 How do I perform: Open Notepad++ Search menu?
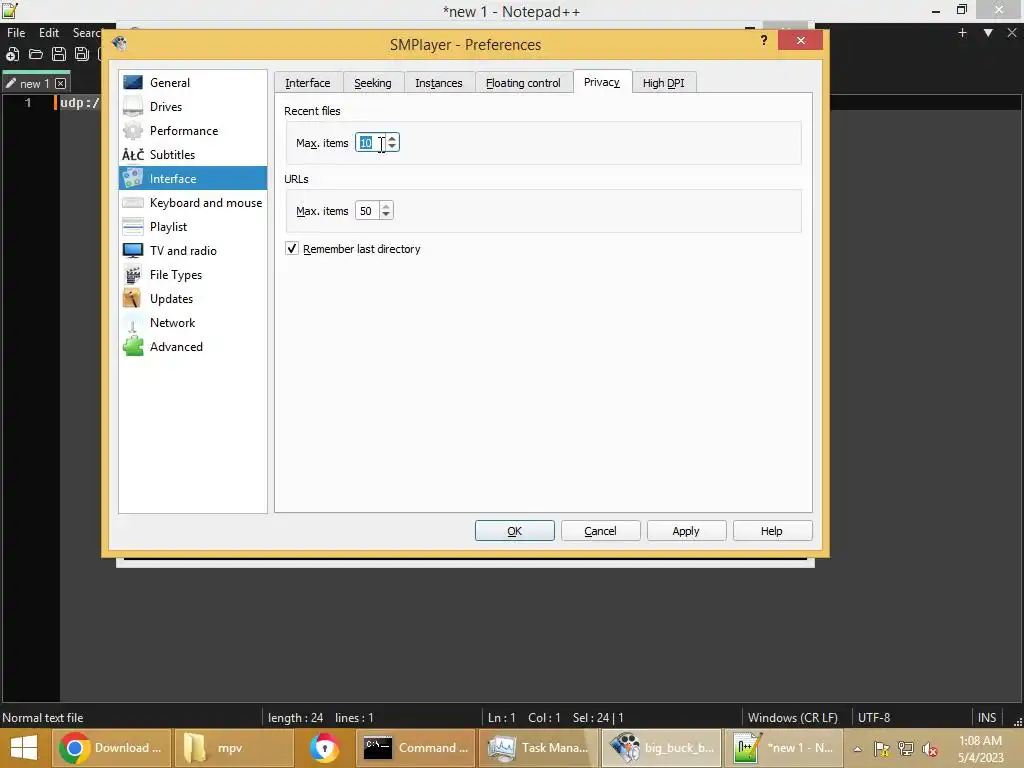click(x=87, y=33)
